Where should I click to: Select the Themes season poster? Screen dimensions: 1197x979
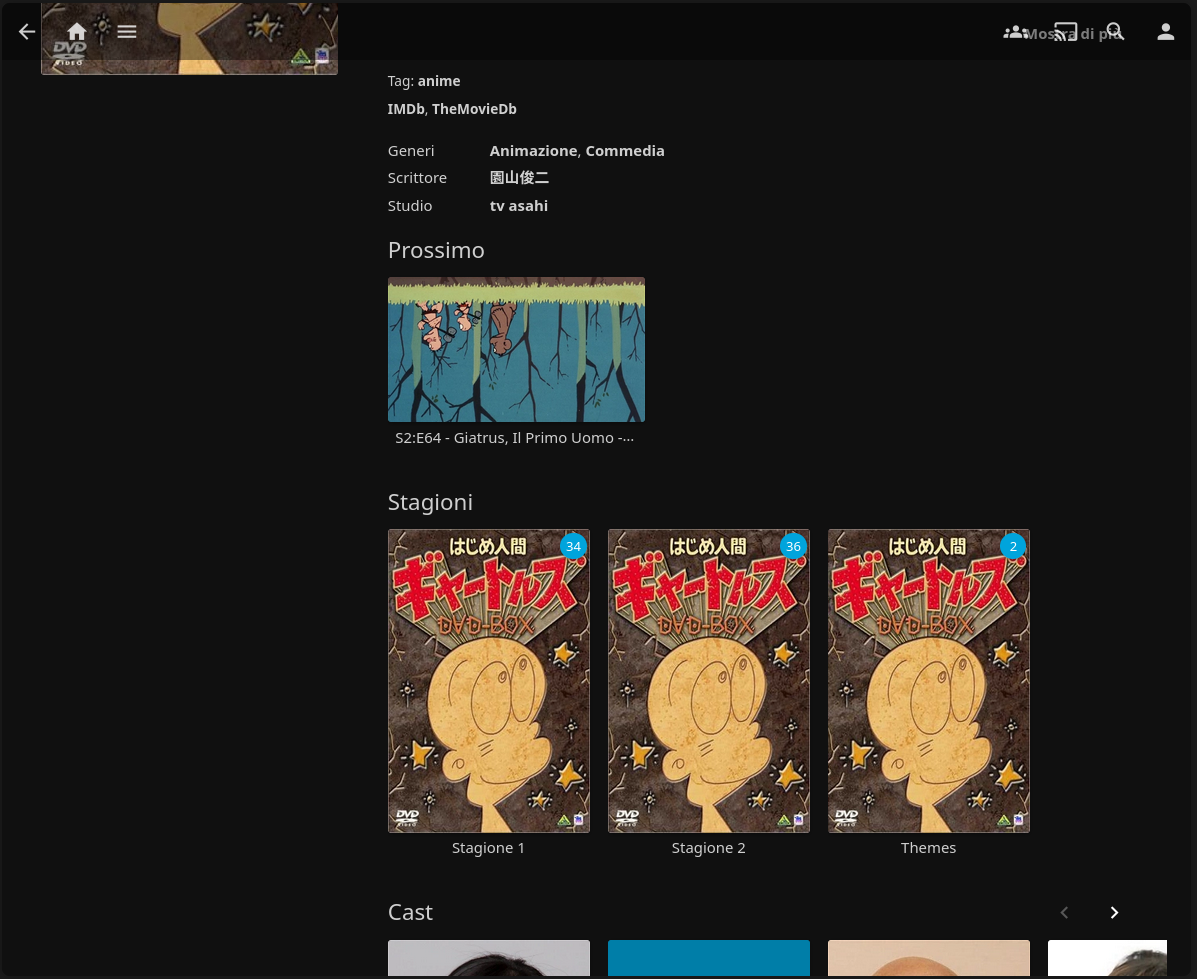tap(929, 680)
